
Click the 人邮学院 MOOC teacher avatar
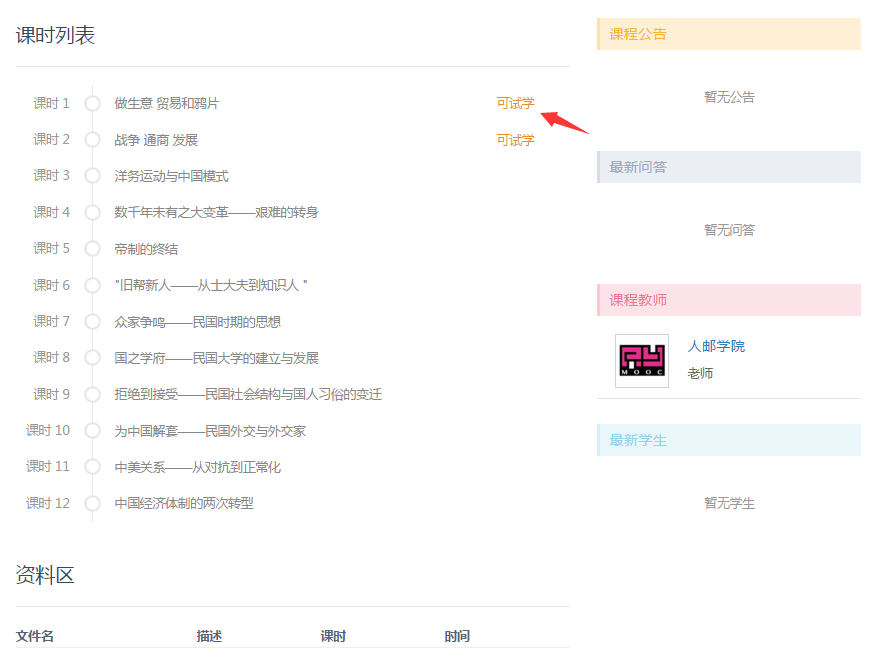642,360
